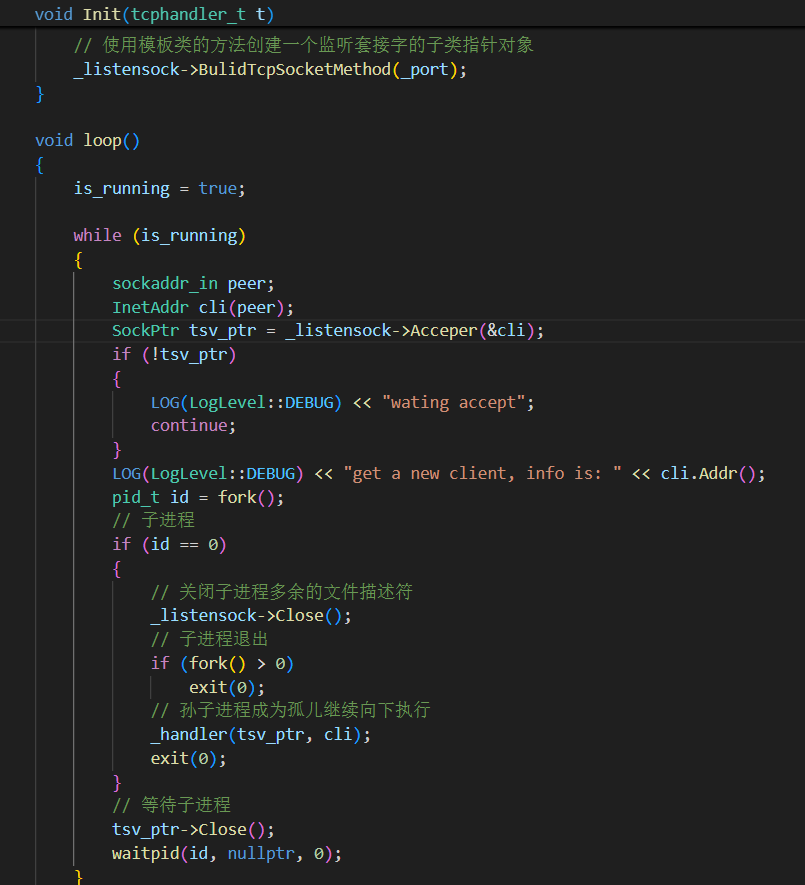Click the "get a new client, info is:" log line
The image size is (805, 885).
click(x=438, y=474)
